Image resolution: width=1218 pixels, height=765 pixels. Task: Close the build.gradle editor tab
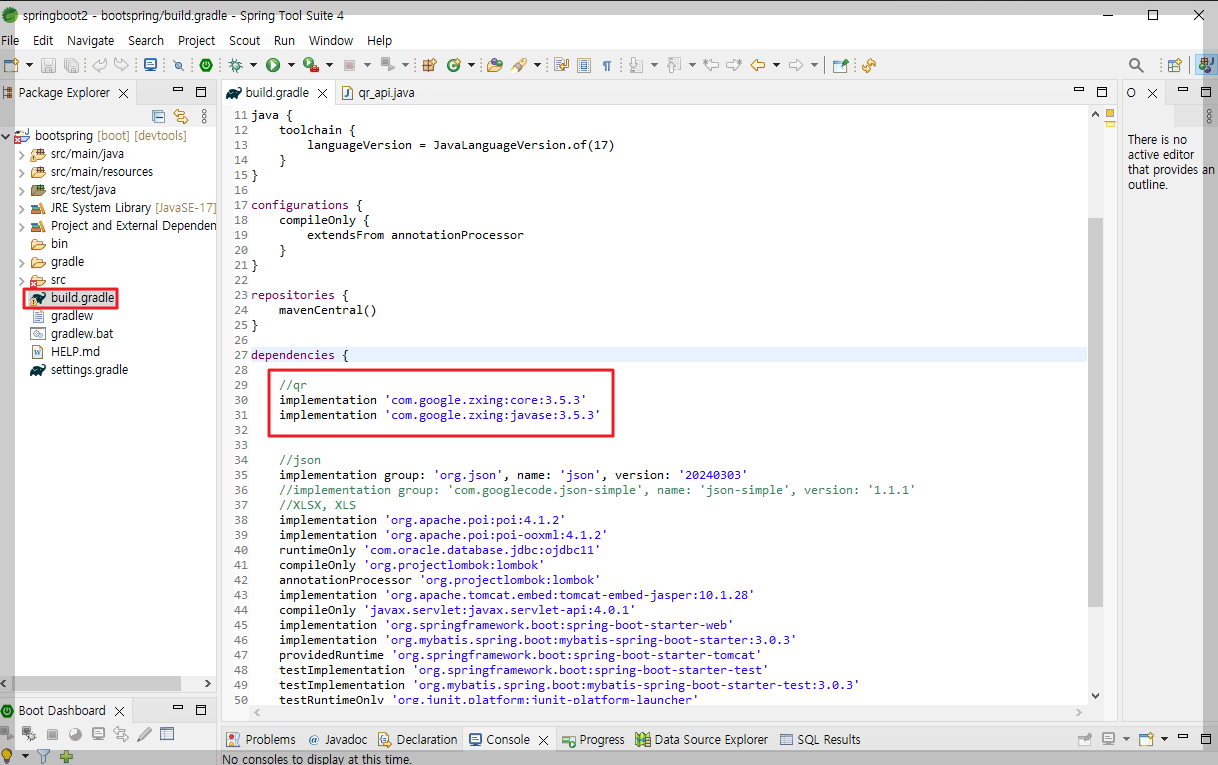click(322, 93)
